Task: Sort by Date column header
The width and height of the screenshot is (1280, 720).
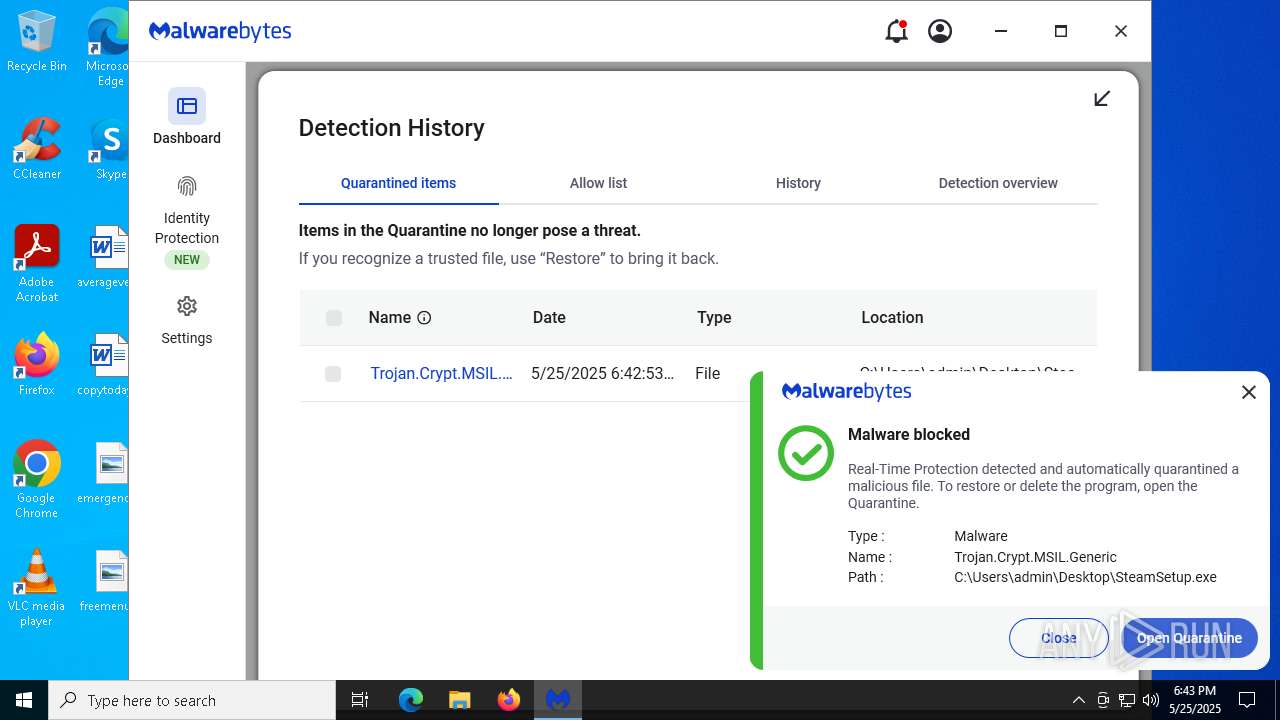Action: [x=549, y=317]
